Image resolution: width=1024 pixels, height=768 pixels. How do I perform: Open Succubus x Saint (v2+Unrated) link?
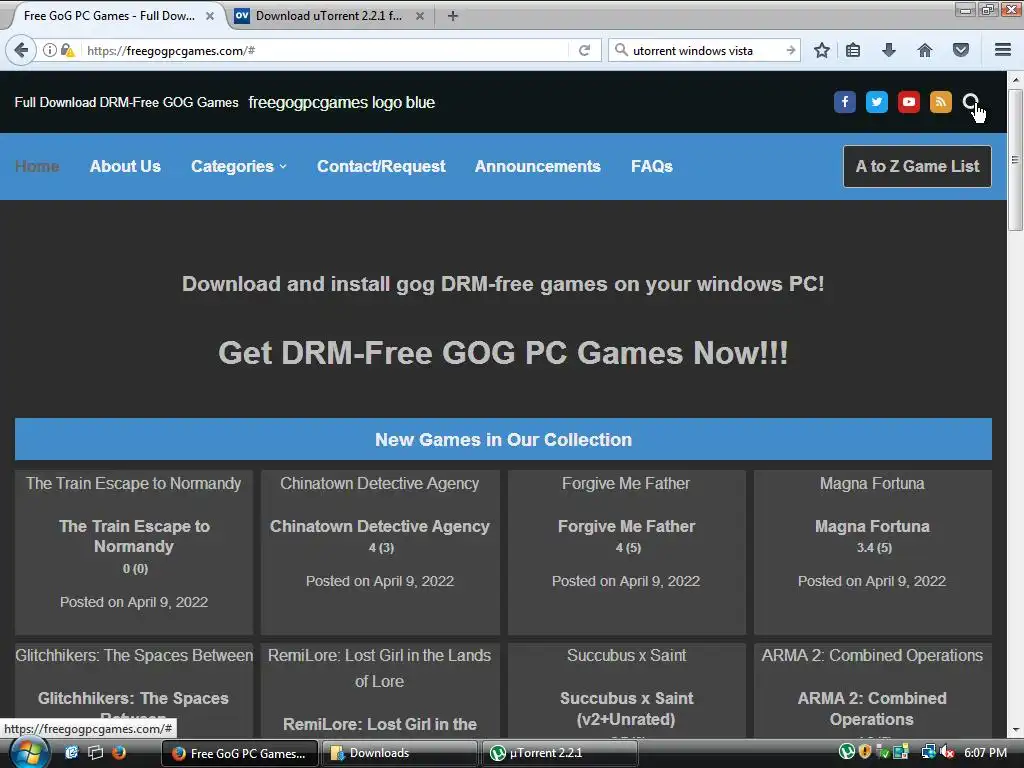click(x=626, y=709)
